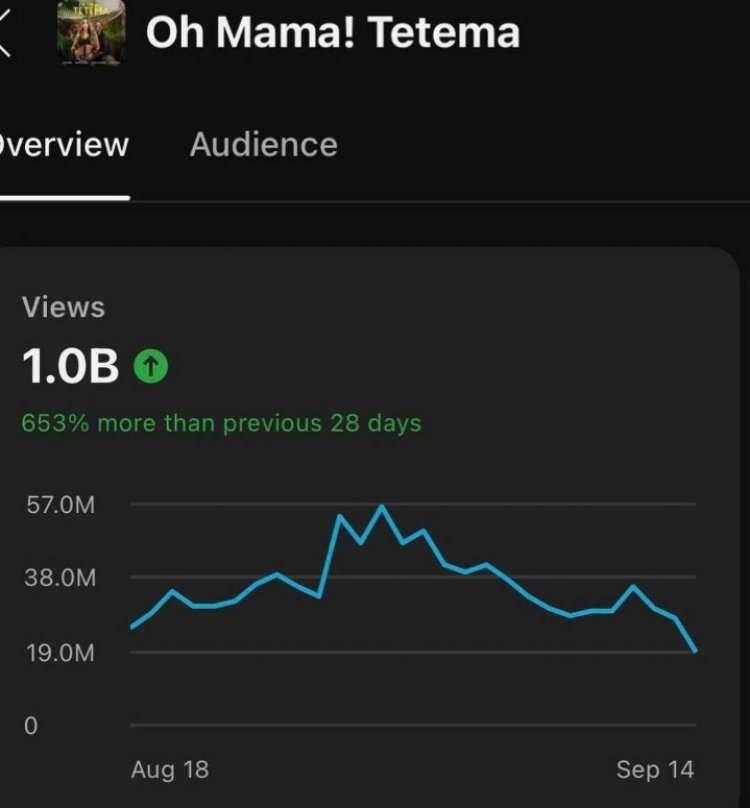Click the 0 y-axis label
The image size is (750, 808).
click(x=30, y=726)
